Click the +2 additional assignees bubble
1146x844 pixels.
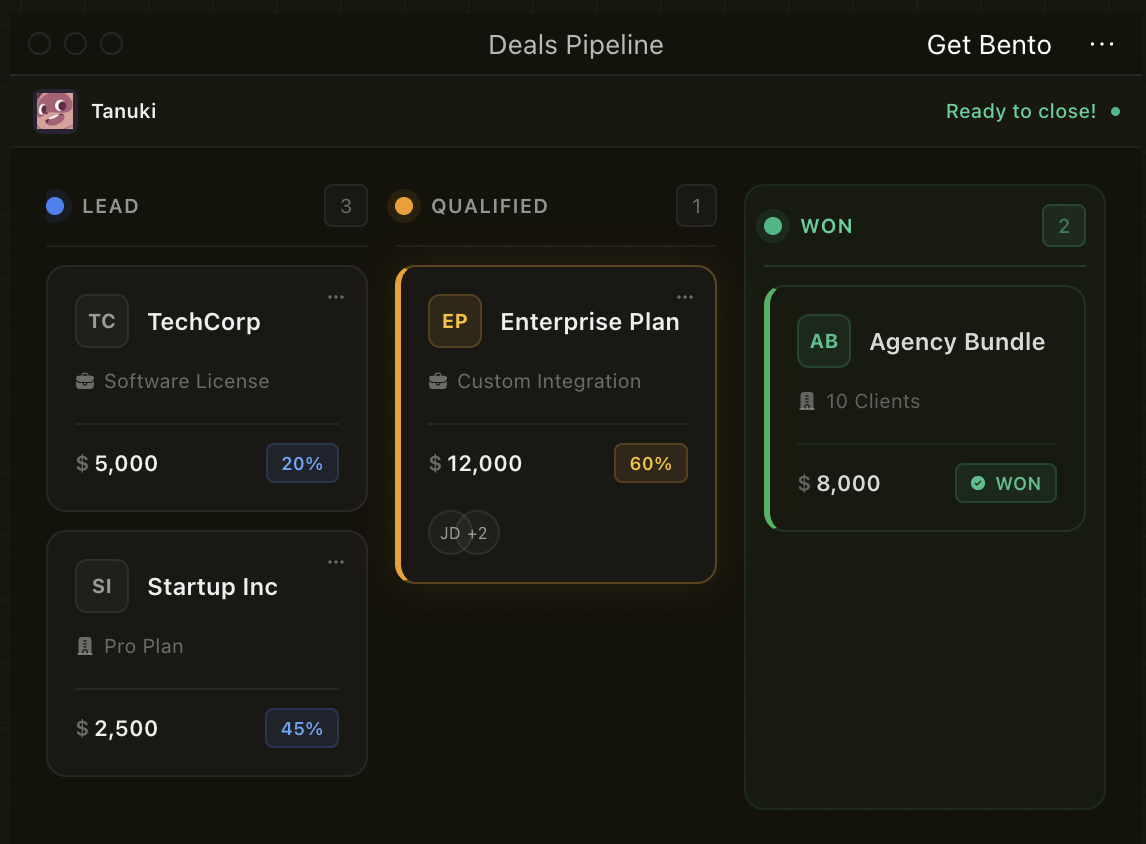[x=480, y=533]
